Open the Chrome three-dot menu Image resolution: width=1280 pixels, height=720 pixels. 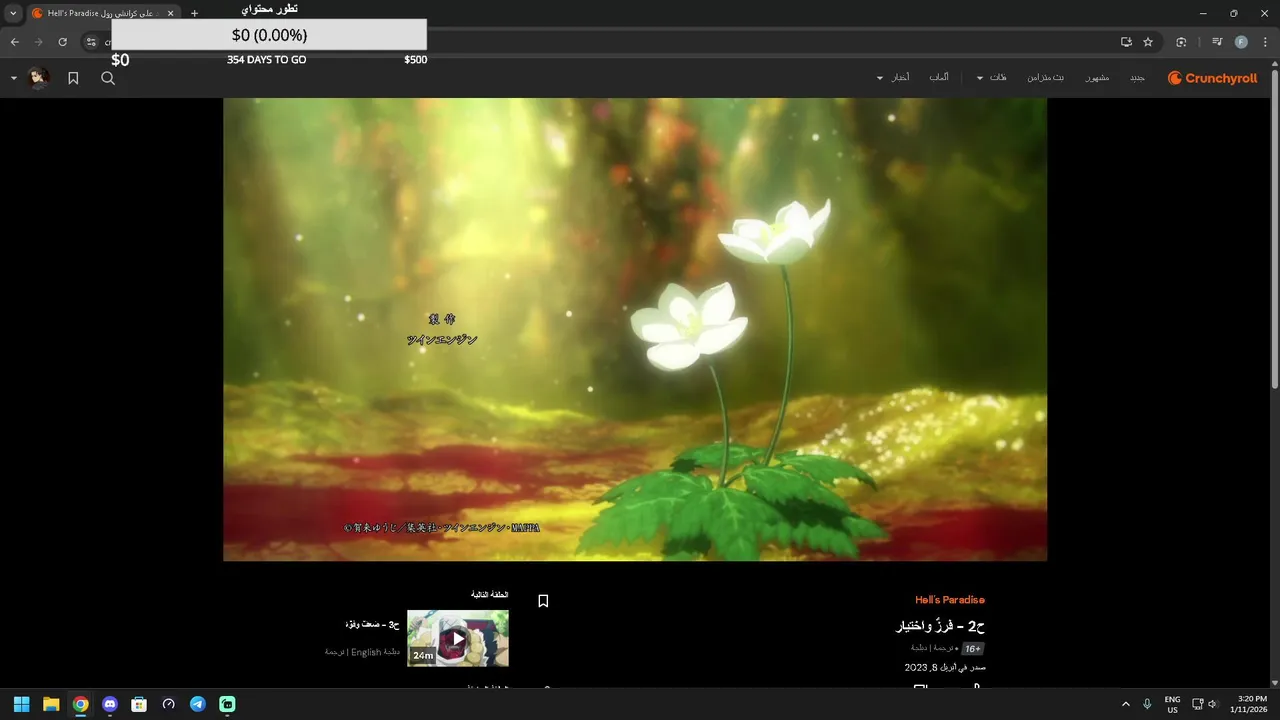1265,42
